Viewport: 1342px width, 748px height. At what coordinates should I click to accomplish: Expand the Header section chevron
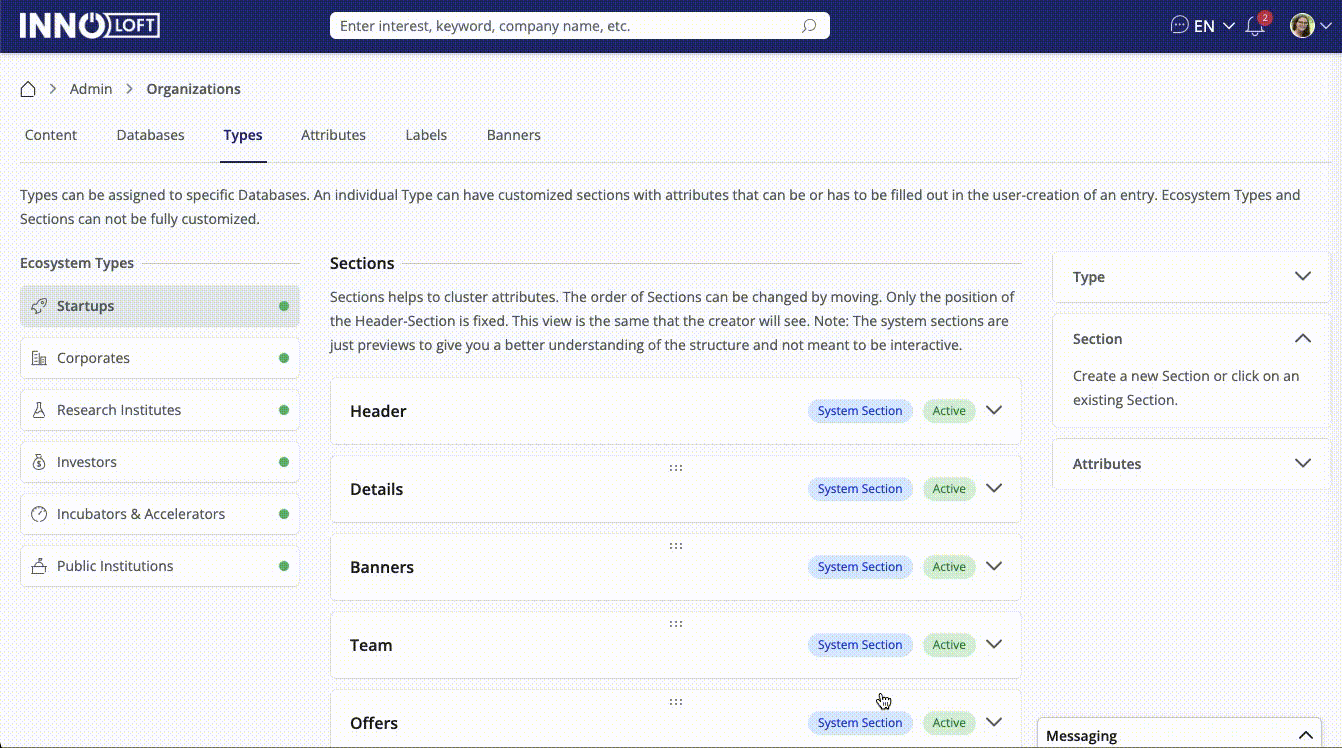point(993,410)
